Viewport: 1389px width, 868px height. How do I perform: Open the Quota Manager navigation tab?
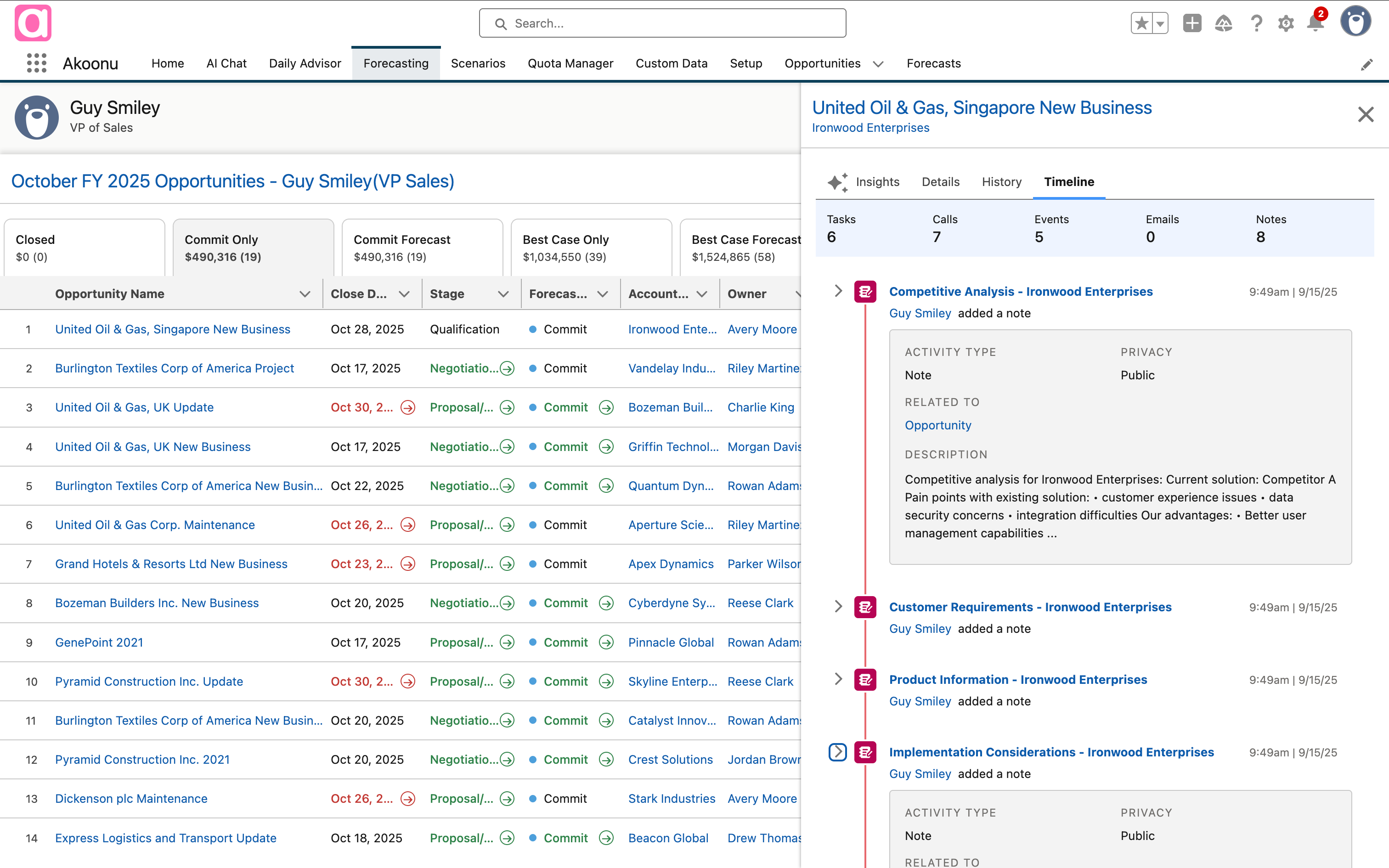coord(570,63)
